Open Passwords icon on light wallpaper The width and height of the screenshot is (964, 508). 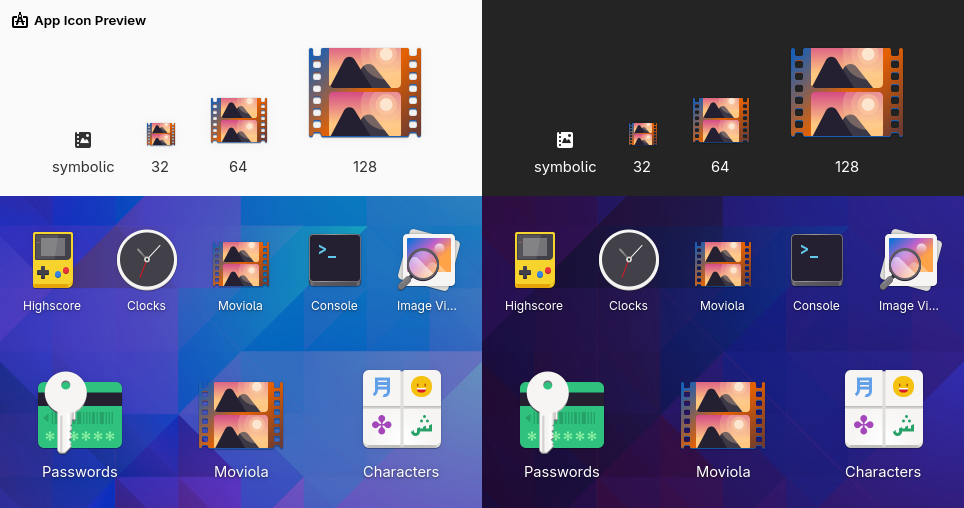tap(80, 412)
